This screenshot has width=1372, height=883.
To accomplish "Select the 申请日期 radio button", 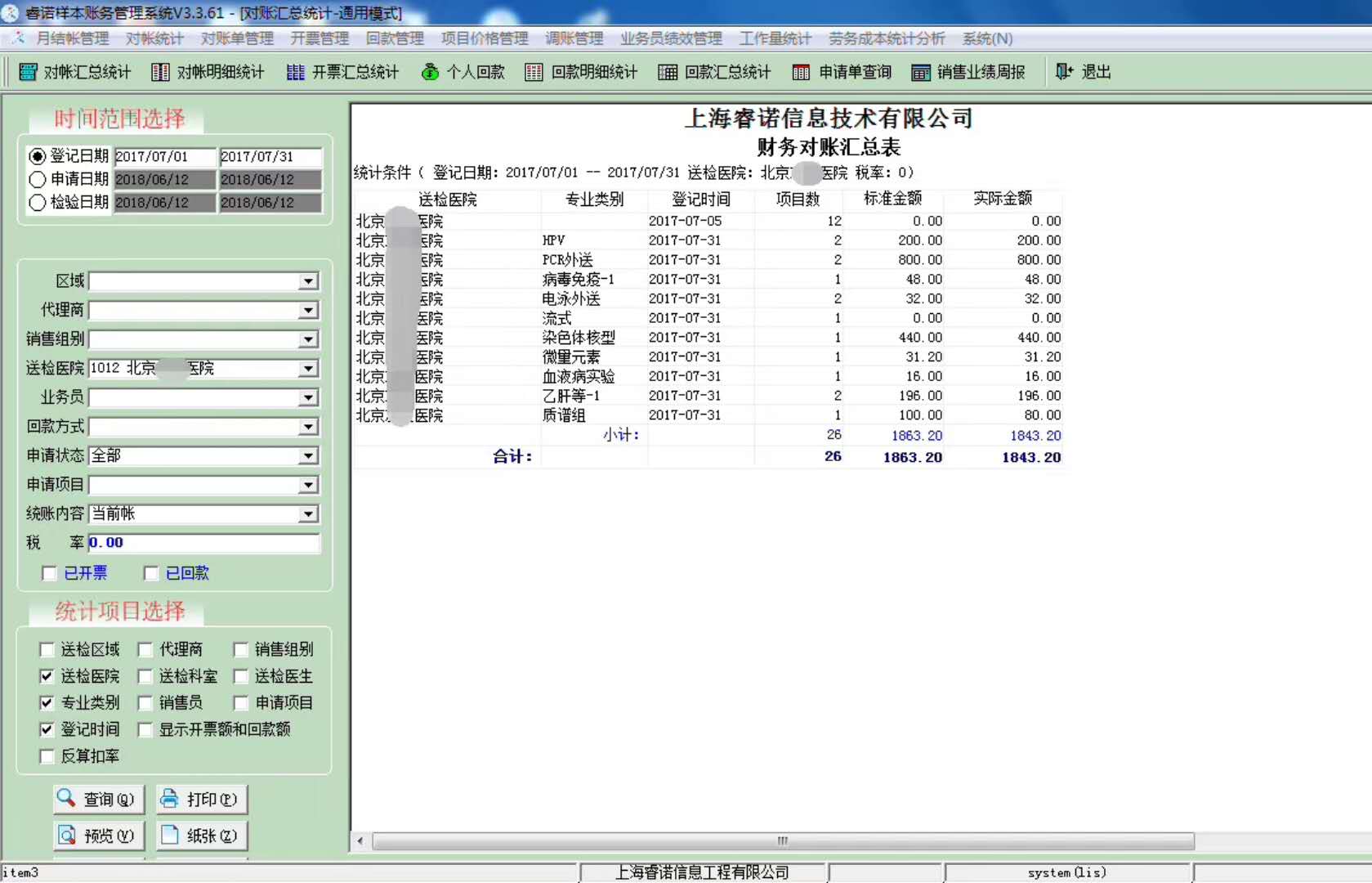I will (38, 179).
